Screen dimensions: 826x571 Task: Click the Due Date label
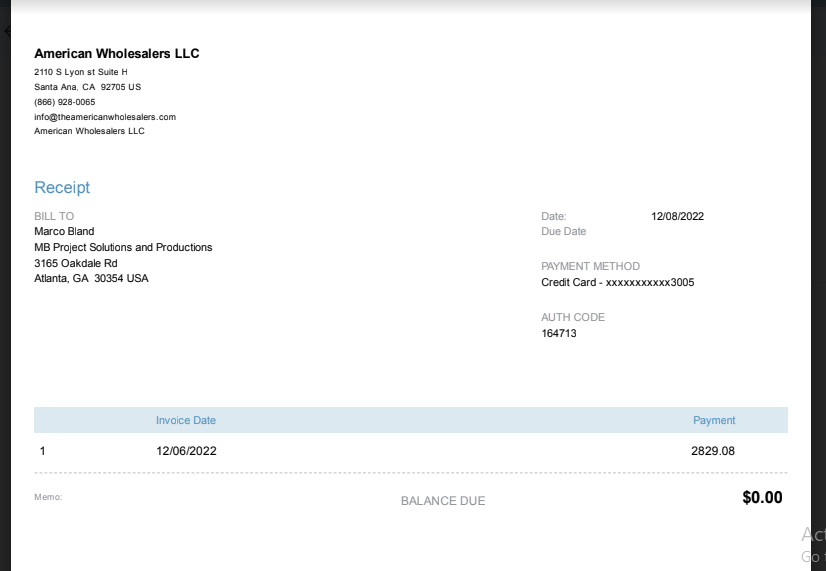coord(564,231)
